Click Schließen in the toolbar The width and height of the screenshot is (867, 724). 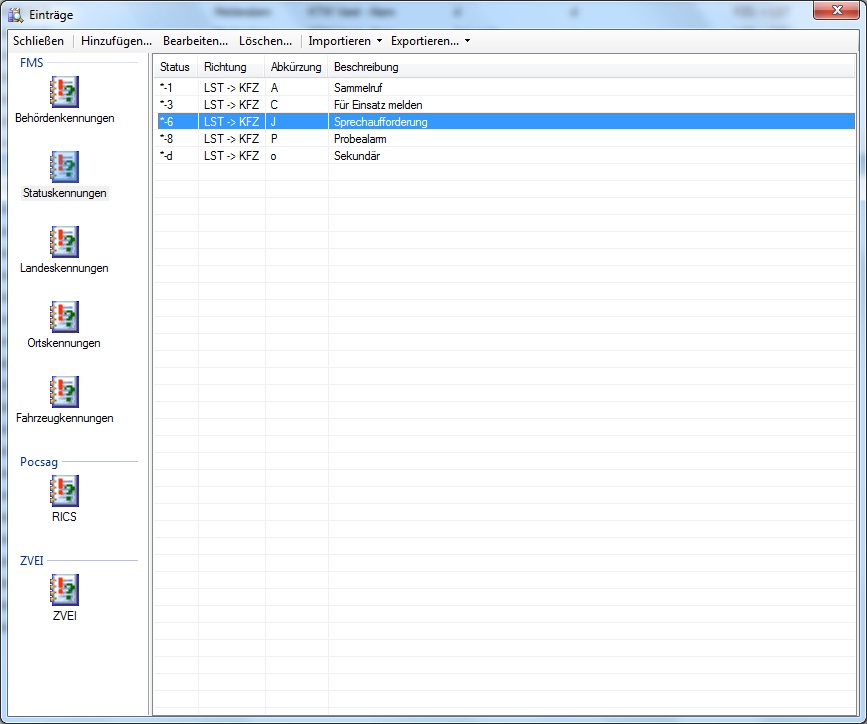pyautogui.click(x=38, y=41)
